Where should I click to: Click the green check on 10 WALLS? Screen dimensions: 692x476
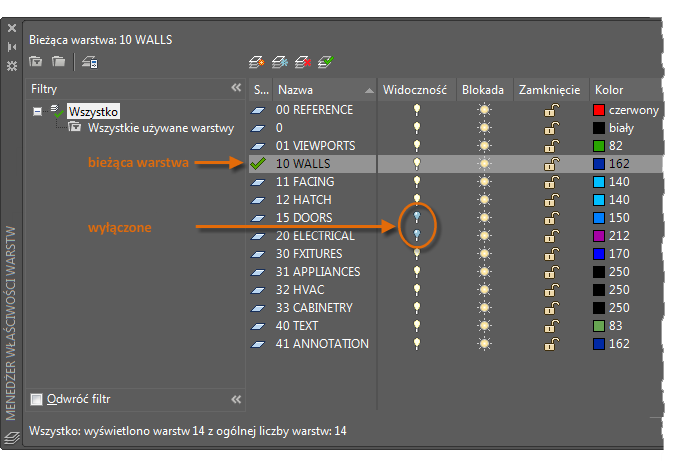tap(258, 164)
